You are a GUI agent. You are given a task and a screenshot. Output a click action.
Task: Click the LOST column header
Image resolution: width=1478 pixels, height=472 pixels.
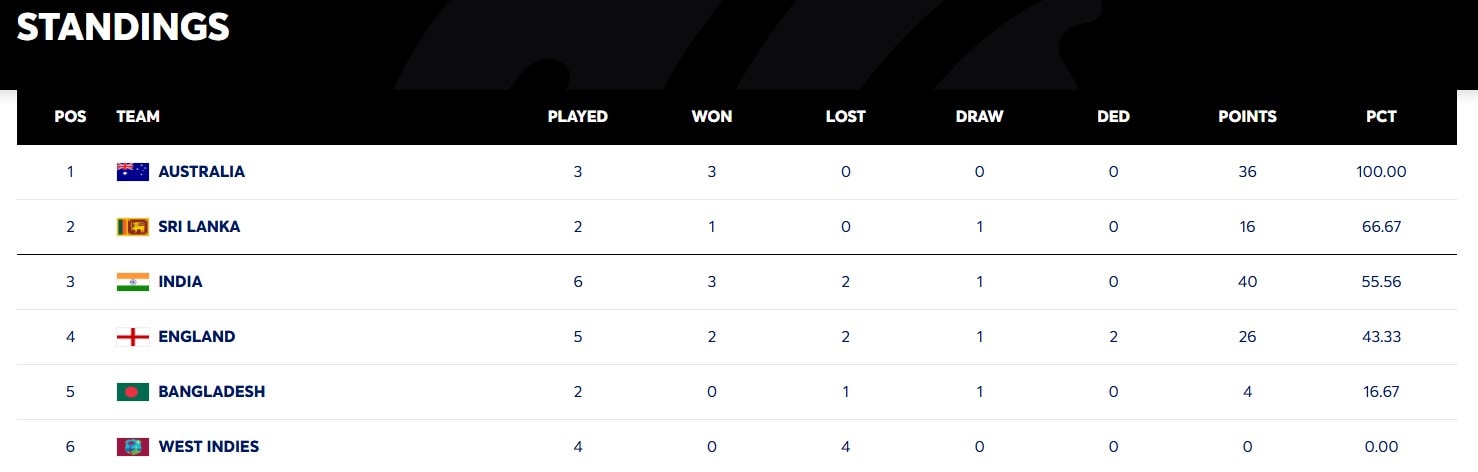845,117
